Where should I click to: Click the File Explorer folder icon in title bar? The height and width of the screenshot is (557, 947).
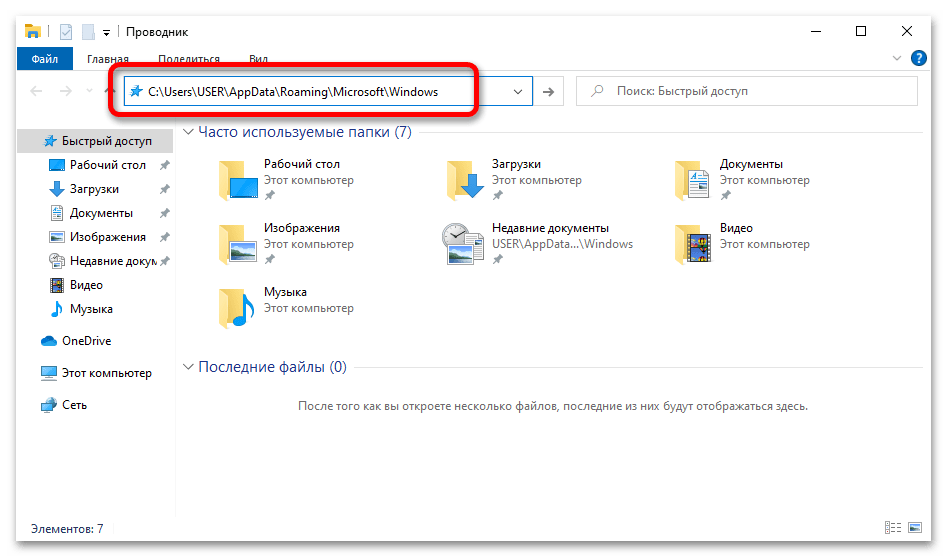click(33, 31)
